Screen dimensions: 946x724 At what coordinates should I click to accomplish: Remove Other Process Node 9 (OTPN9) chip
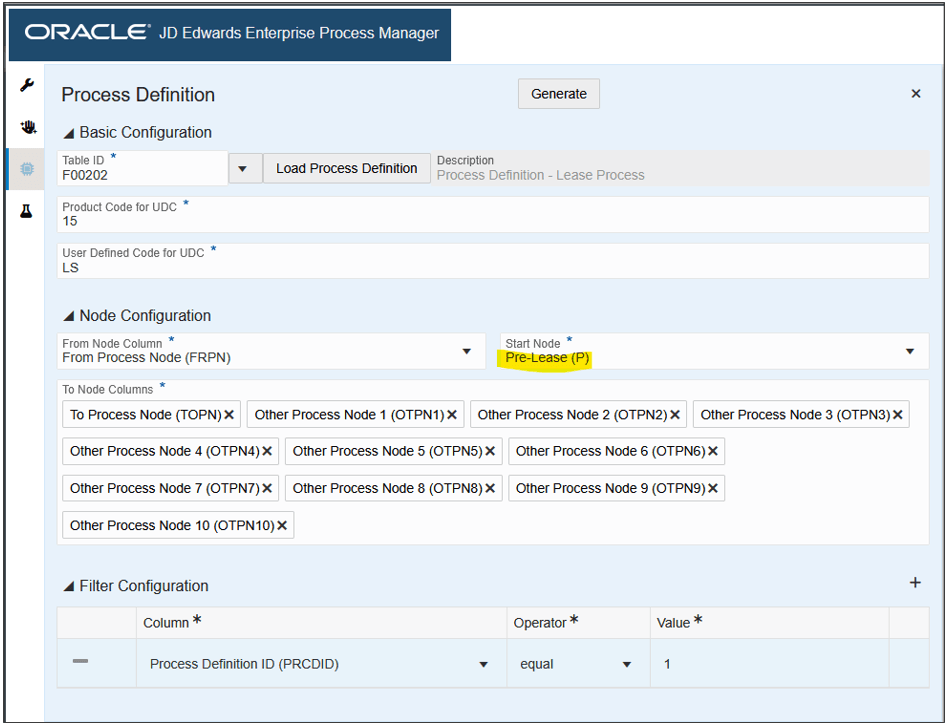pyautogui.click(x=713, y=488)
